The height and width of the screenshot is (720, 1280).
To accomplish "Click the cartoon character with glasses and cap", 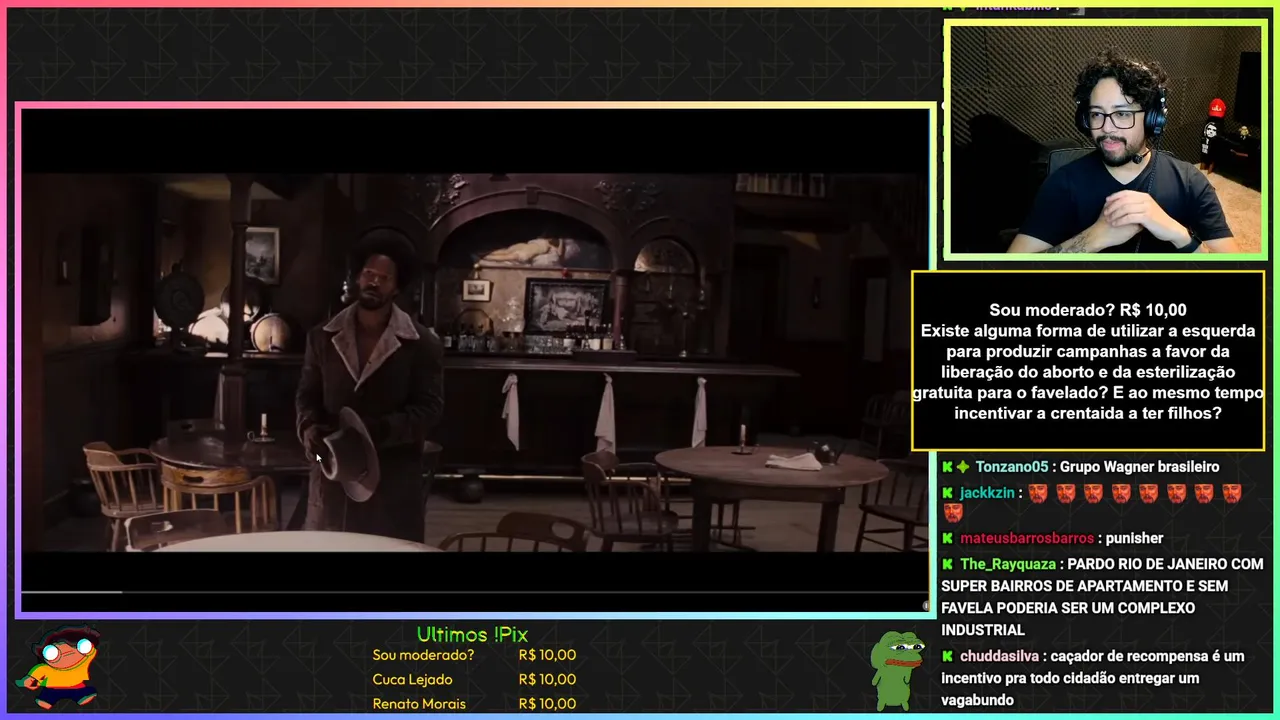I will (62, 667).
